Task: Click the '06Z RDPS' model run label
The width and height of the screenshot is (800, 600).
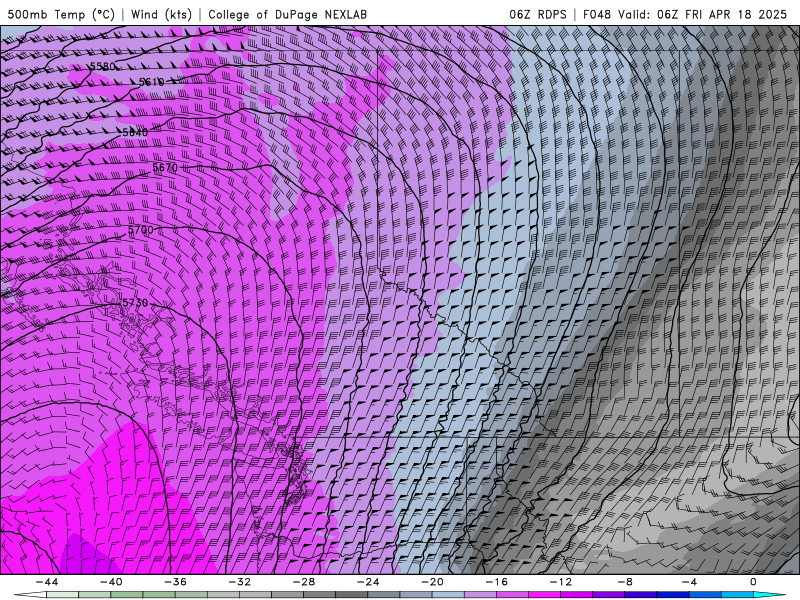Action: pyautogui.click(x=538, y=14)
